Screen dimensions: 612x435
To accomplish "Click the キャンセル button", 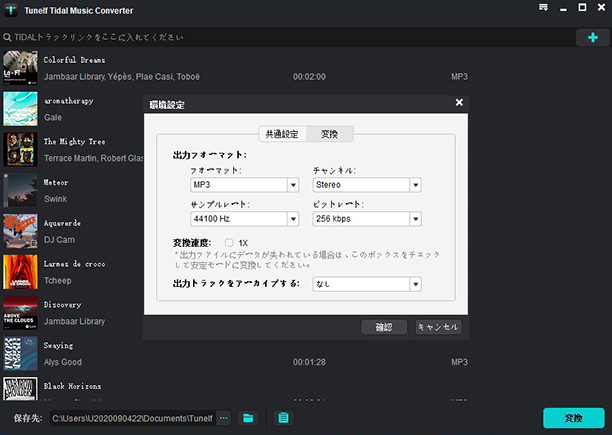I will tap(439, 327).
